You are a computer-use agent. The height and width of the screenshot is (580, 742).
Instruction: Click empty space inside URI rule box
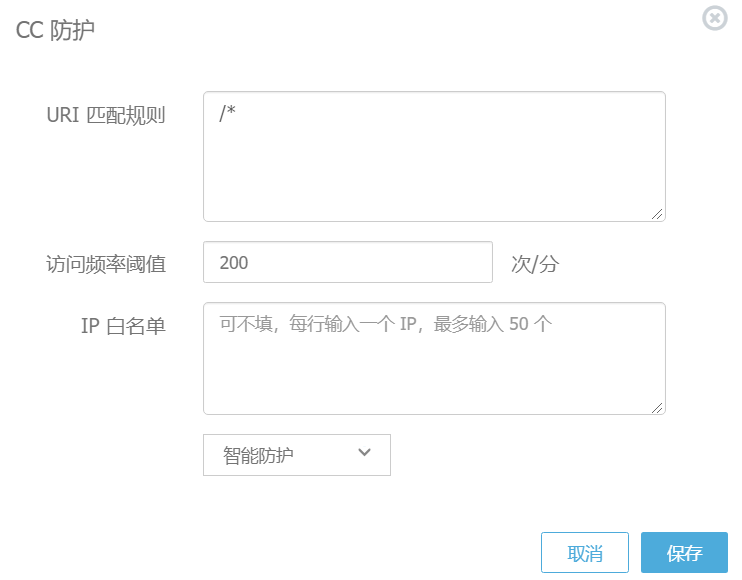click(450, 180)
